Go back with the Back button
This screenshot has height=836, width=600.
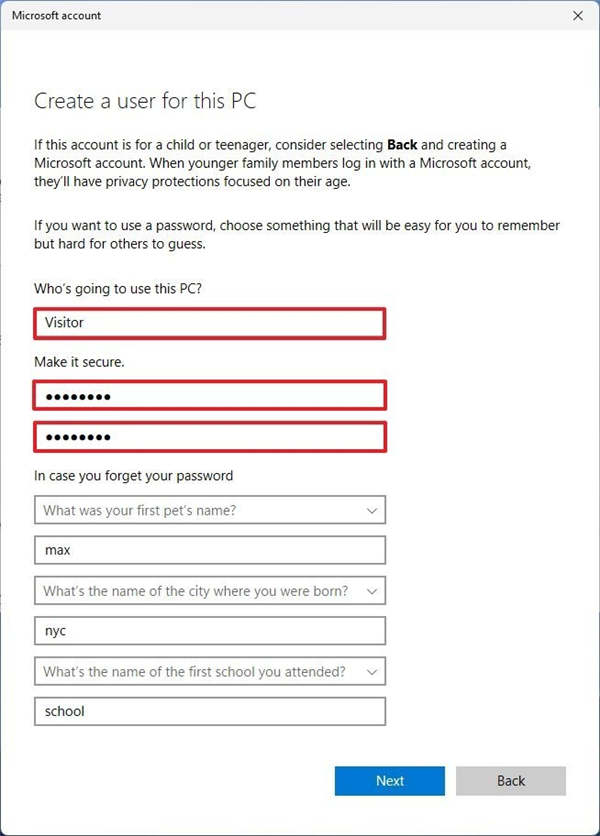[510, 781]
